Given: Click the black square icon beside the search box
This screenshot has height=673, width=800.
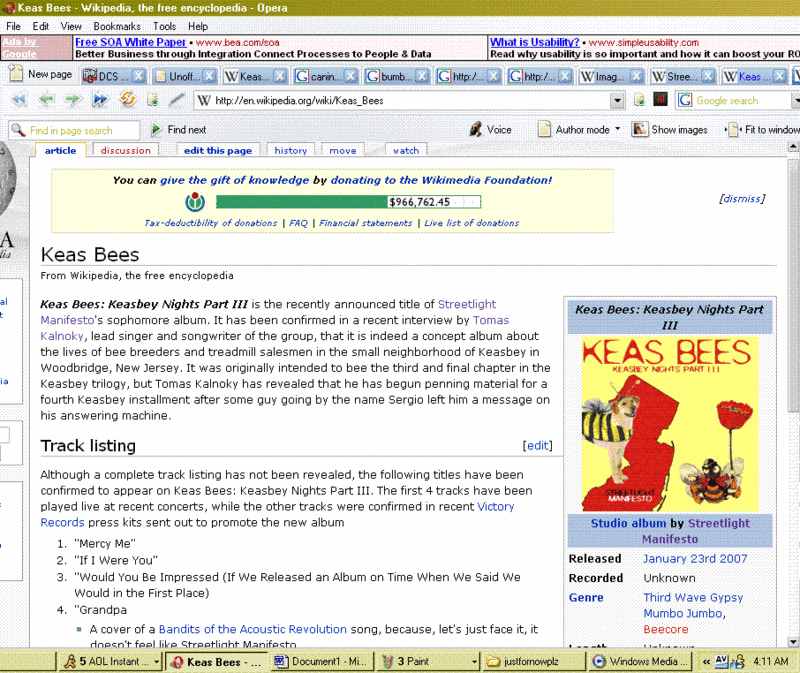Looking at the screenshot, I should (660, 99).
